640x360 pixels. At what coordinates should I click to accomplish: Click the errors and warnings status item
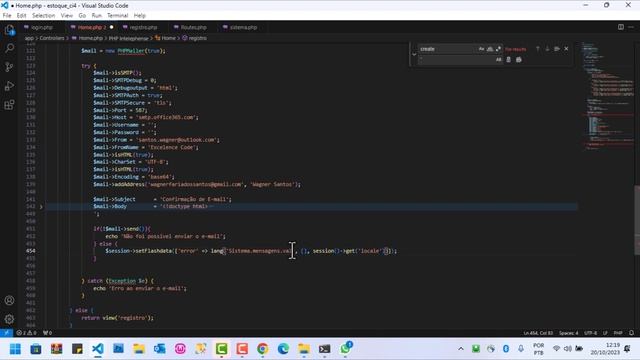[x=26, y=333]
